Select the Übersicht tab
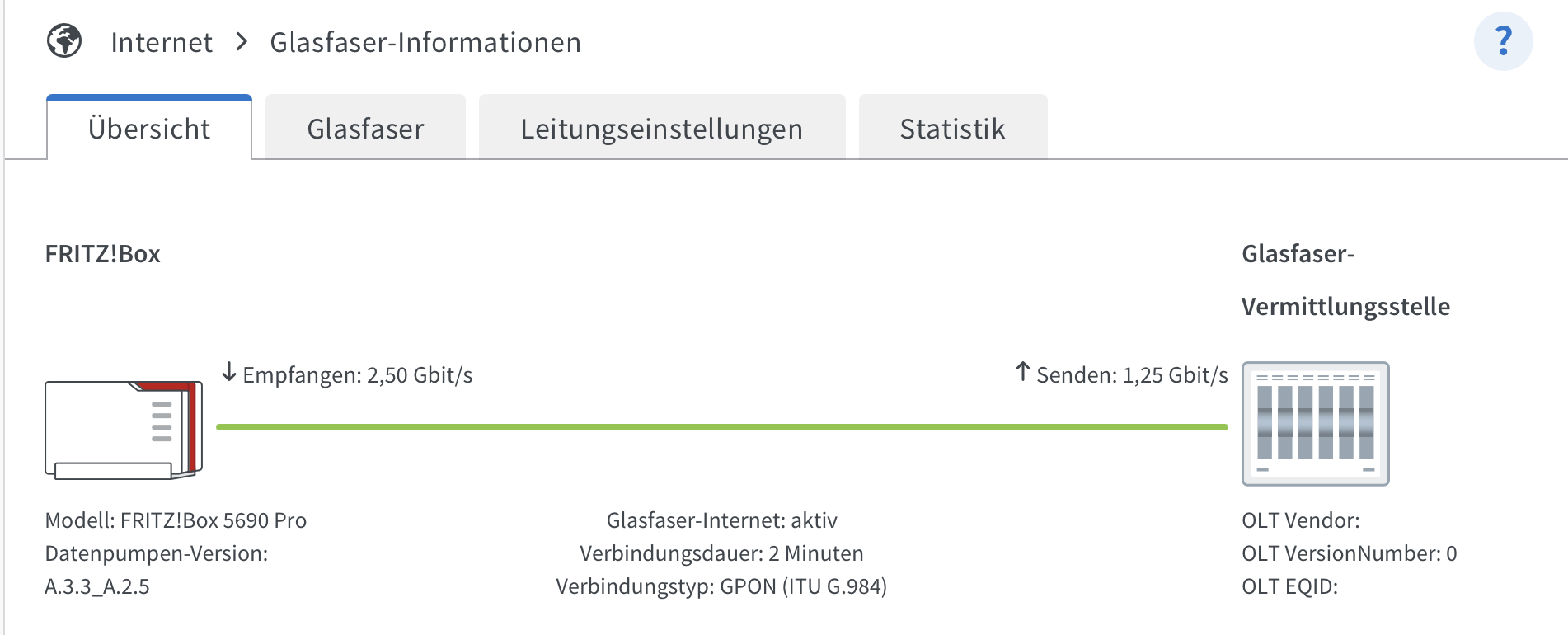Screen dimensions: 1568x635 (x=149, y=127)
